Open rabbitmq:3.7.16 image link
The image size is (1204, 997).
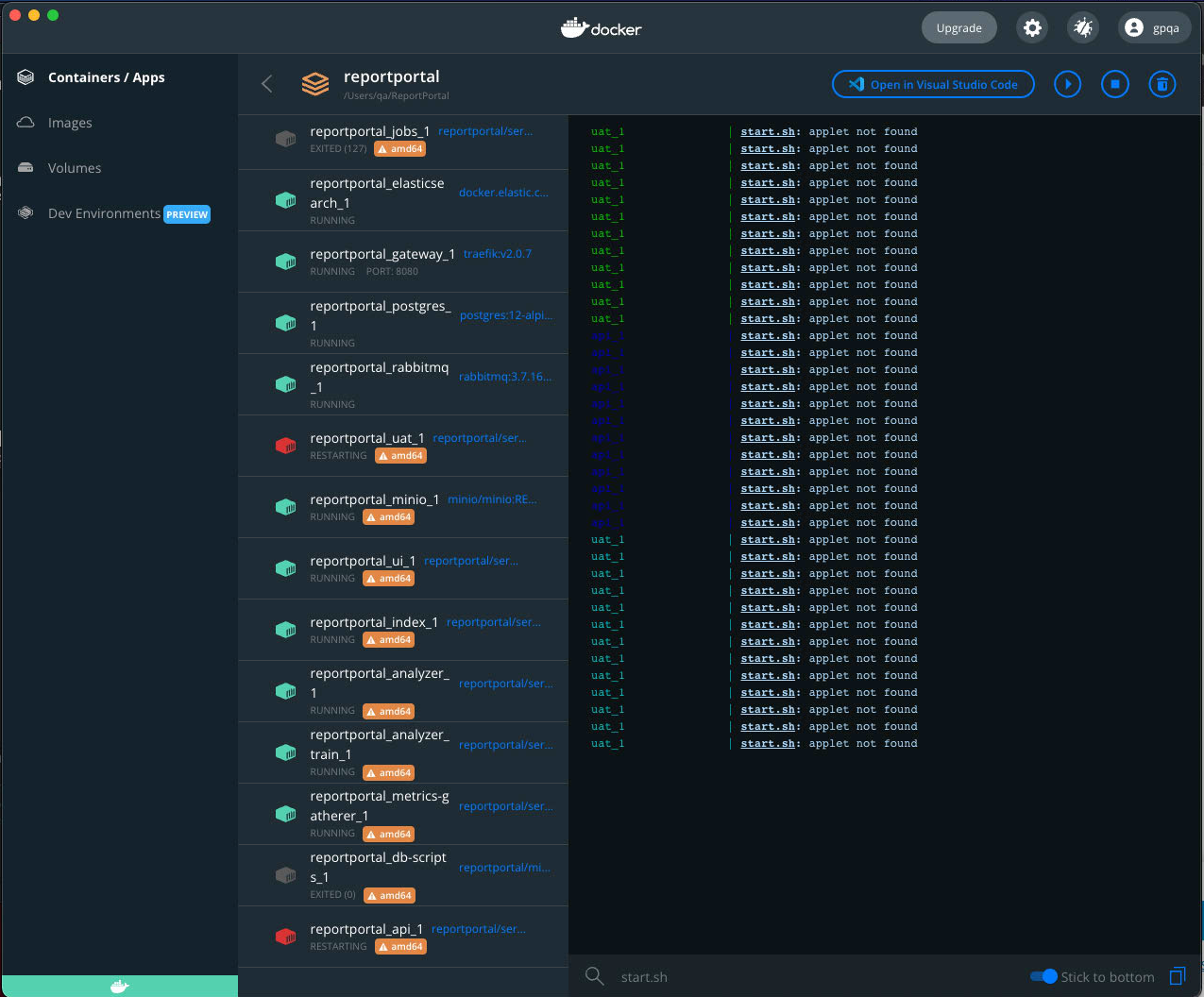point(505,377)
